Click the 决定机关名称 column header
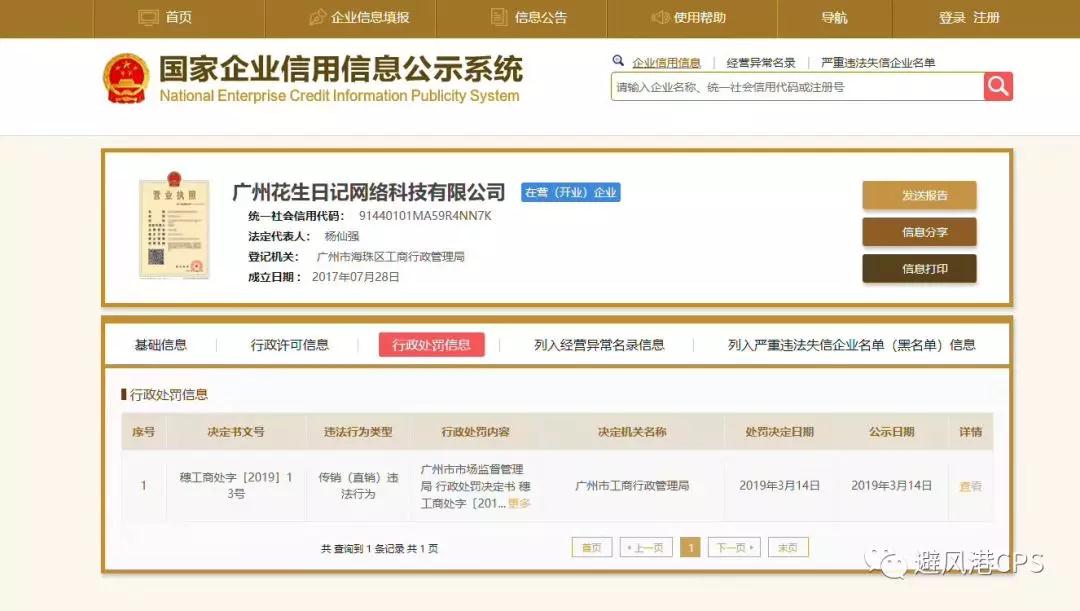1080x611 pixels. (632, 432)
